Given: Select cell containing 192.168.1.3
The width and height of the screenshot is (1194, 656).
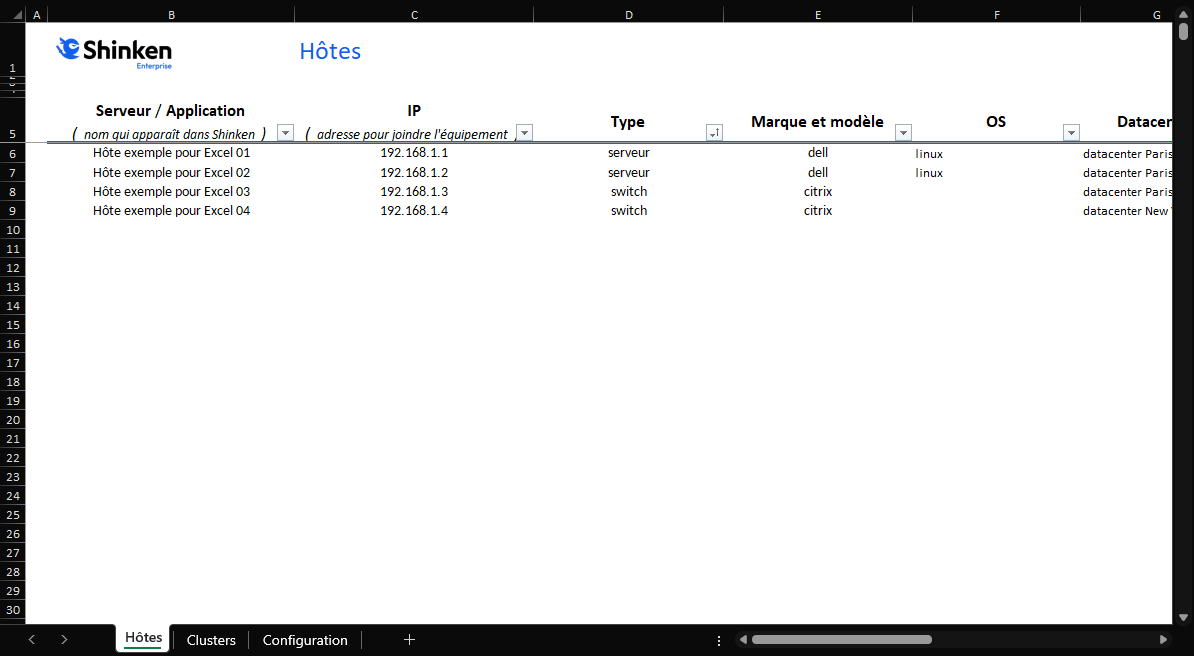Looking at the screenshot, I should click(414, 192).
